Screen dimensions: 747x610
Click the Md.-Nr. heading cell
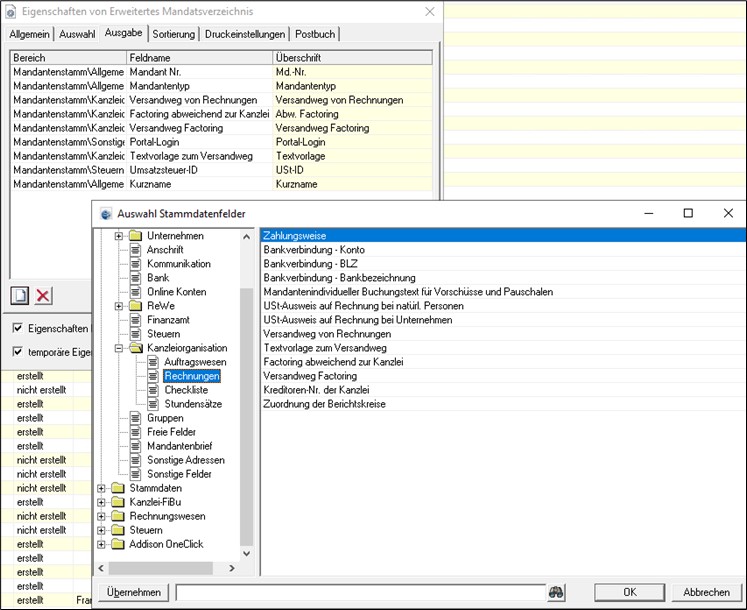pos(353,72)
